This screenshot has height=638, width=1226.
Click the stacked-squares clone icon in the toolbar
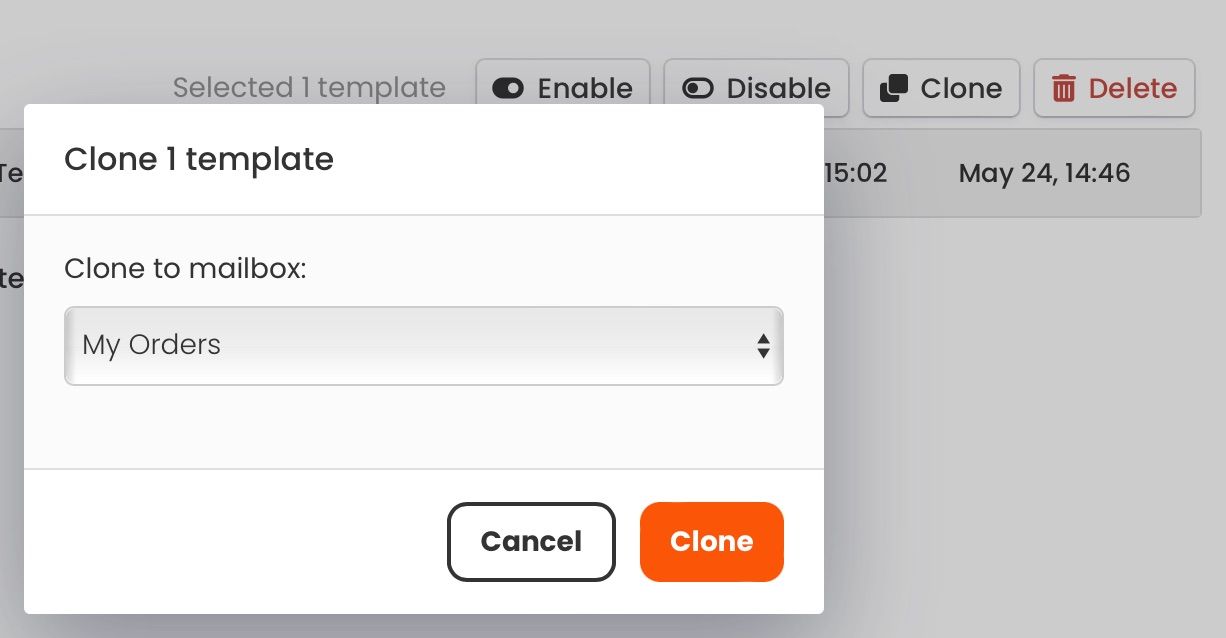894,88
